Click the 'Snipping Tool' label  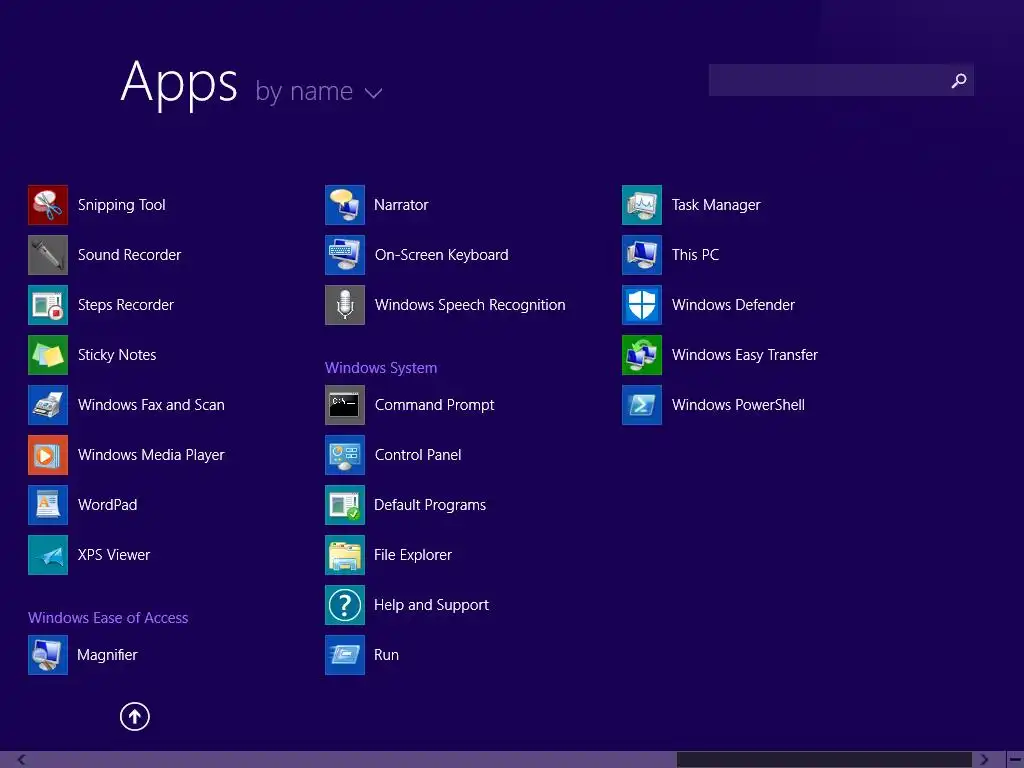pos(121,205)
